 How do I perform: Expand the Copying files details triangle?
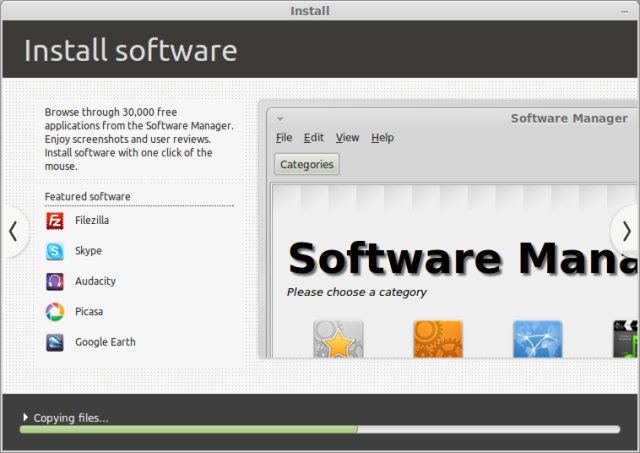pyautogui.click(x=26, y=417)
